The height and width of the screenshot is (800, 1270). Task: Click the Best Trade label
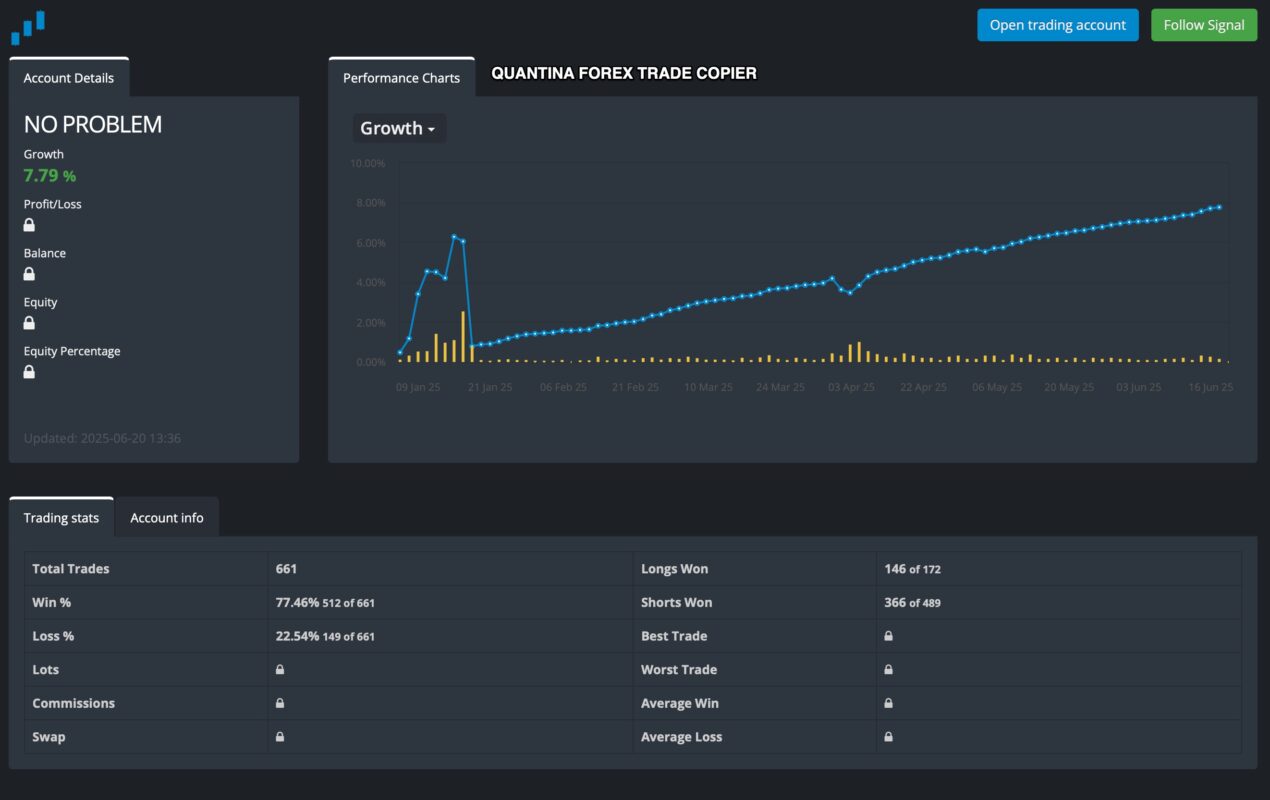click(x=674, y=636)
